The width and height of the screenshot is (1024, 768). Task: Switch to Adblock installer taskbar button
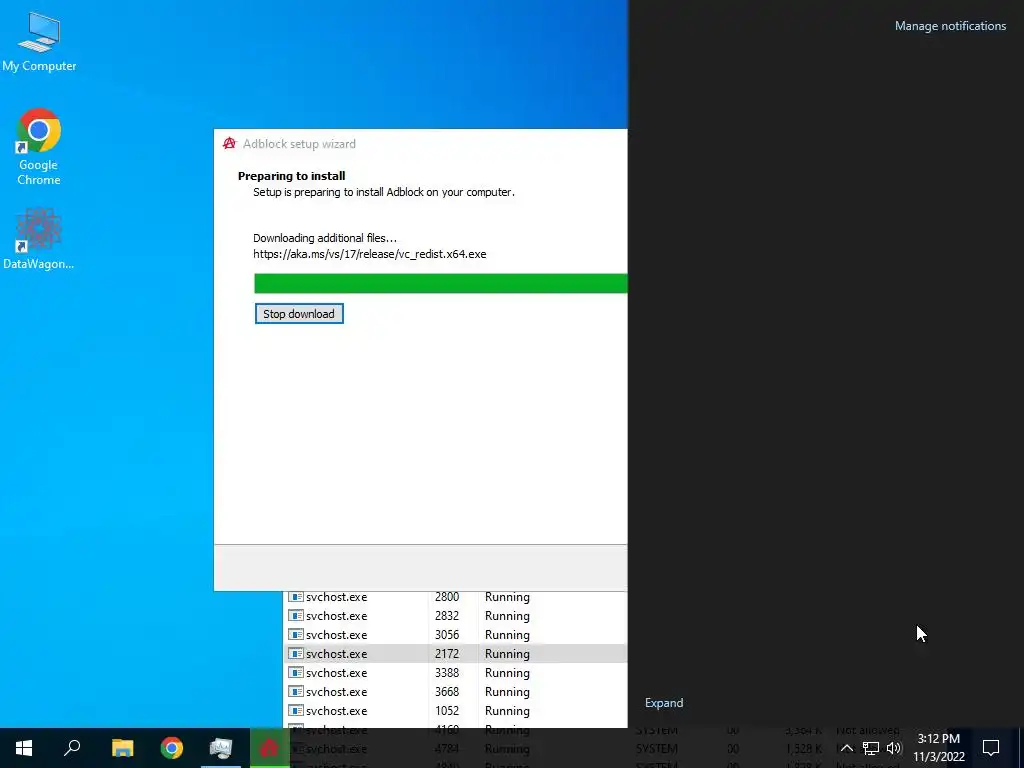[x=269, y=748]
